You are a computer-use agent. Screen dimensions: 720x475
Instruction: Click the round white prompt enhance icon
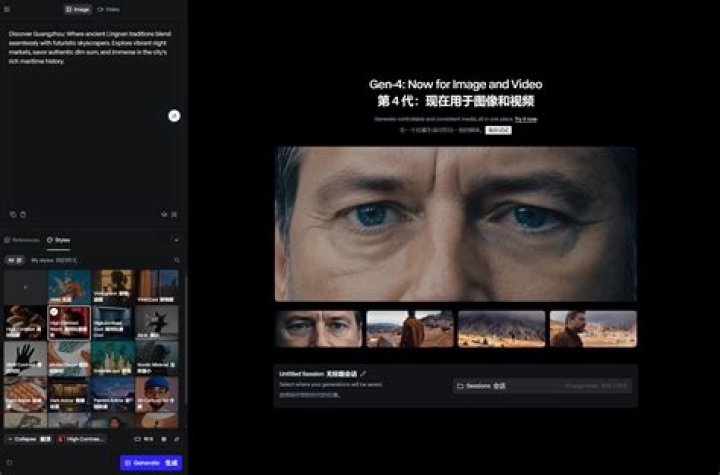[x=174, y=116]
